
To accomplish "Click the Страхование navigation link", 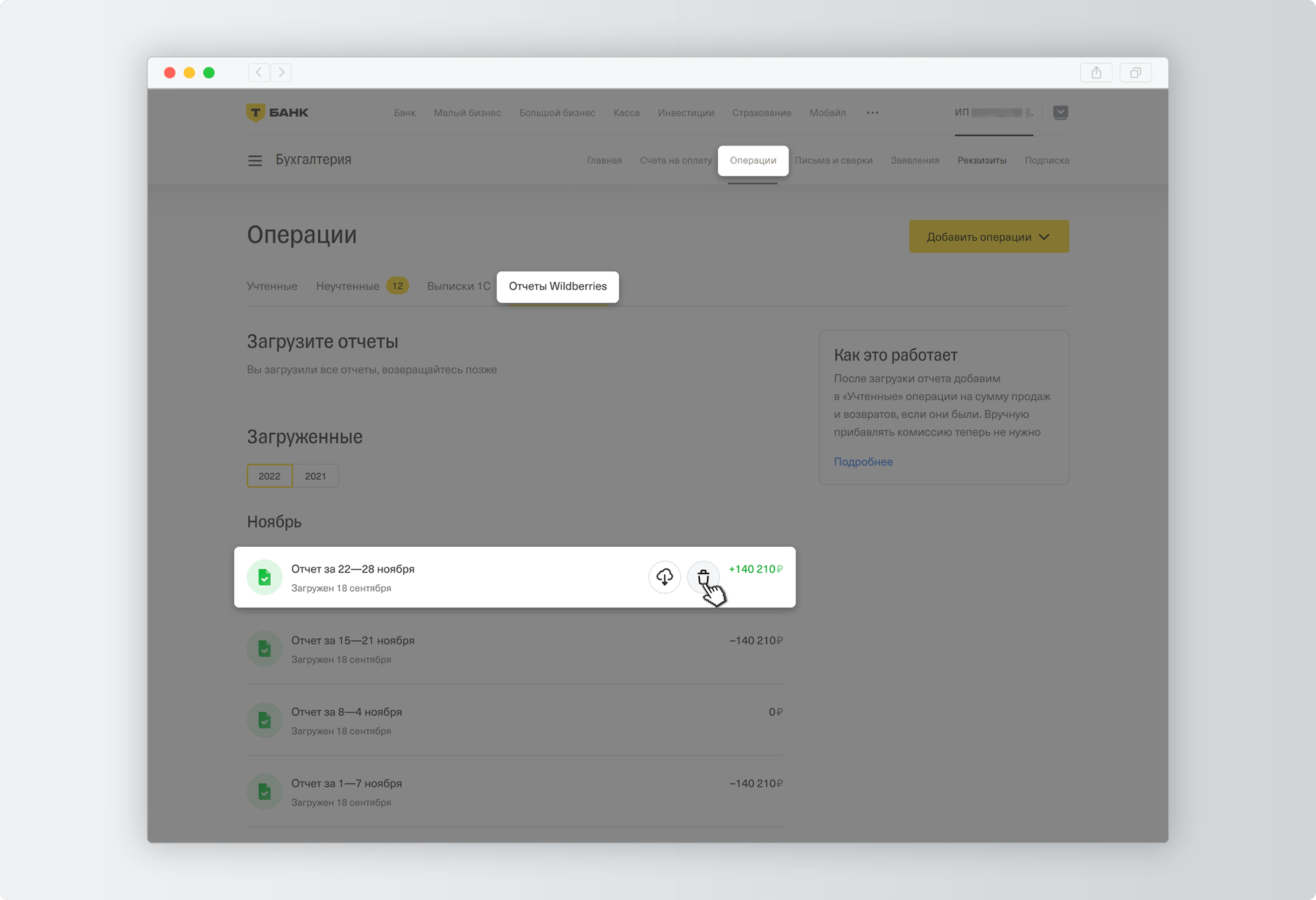I will [762, 113].
